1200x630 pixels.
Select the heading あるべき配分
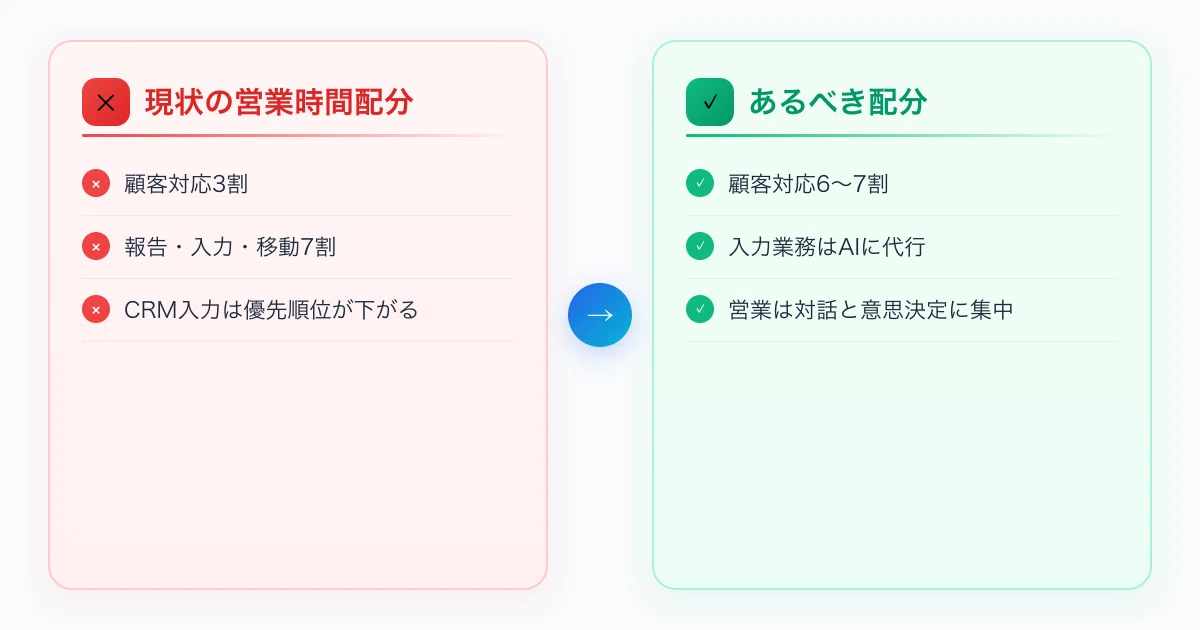(x=838, y=102)
